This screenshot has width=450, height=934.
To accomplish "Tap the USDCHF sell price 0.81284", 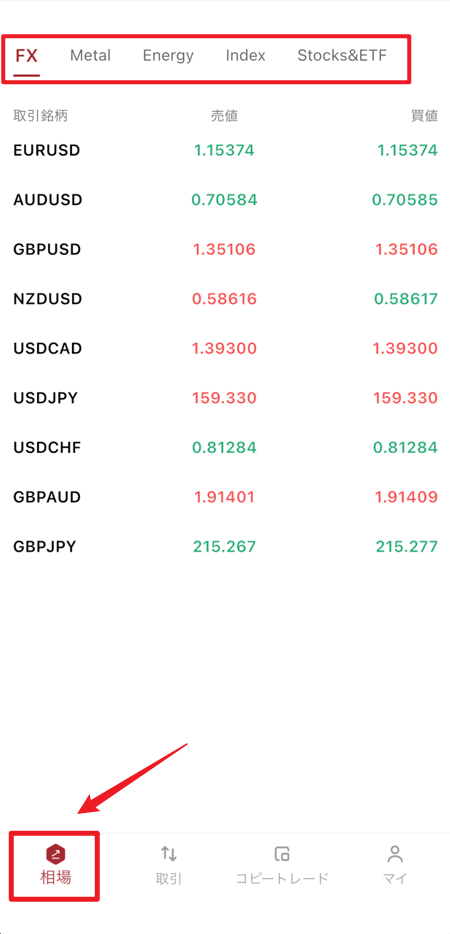I will click(x=224, y=447).
